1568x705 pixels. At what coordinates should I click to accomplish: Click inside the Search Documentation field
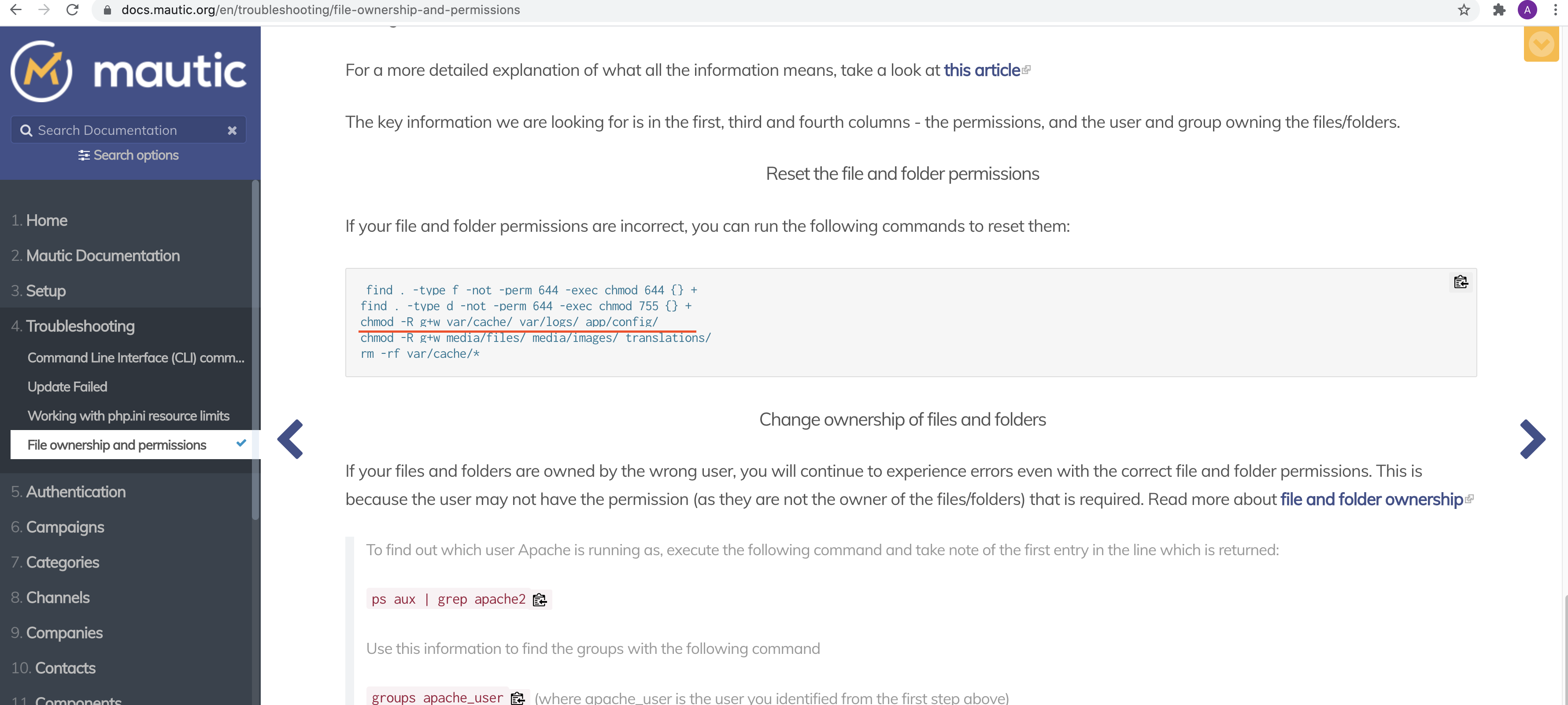[110, 130]
